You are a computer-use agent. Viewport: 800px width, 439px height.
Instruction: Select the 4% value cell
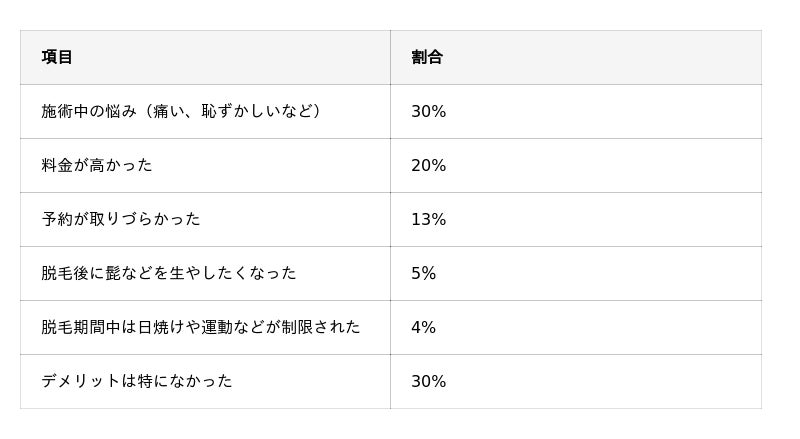[423, 327]
